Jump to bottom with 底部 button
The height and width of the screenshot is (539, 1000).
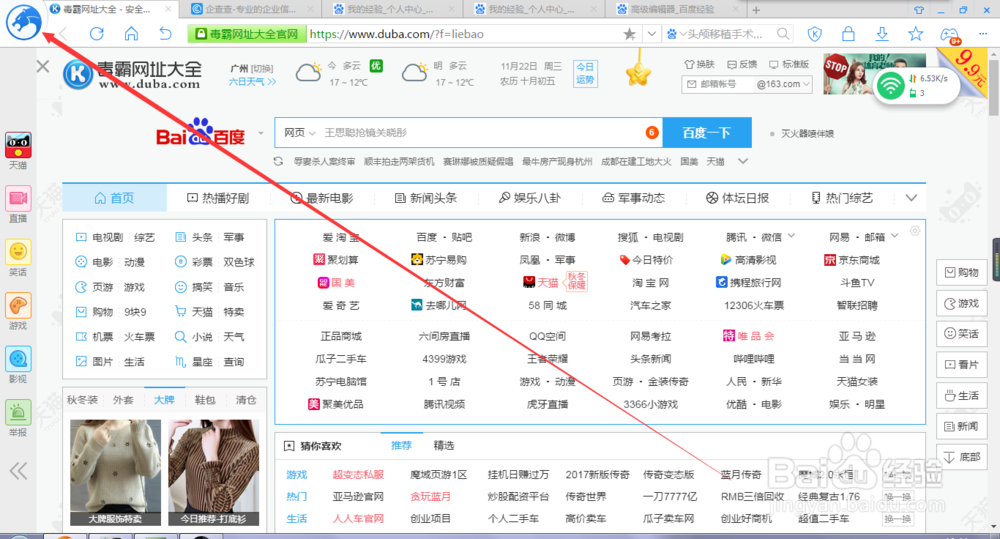[x=962, y=457]
